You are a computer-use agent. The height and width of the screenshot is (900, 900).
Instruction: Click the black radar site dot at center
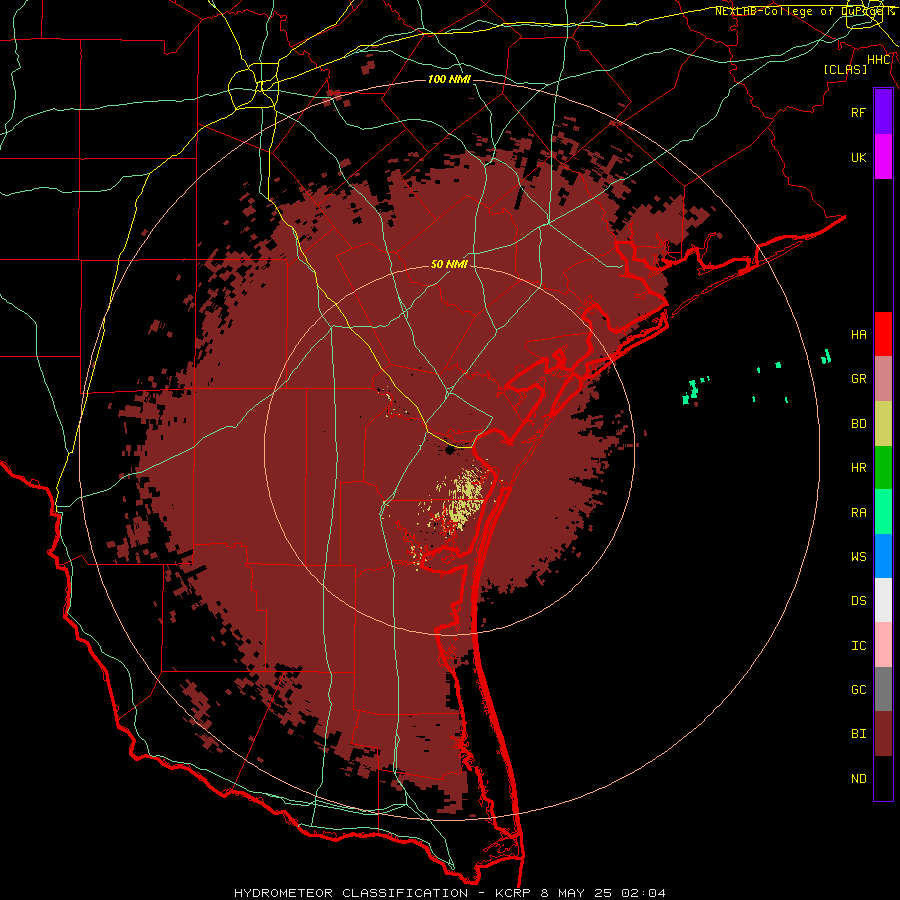click(x=449, y=450)
